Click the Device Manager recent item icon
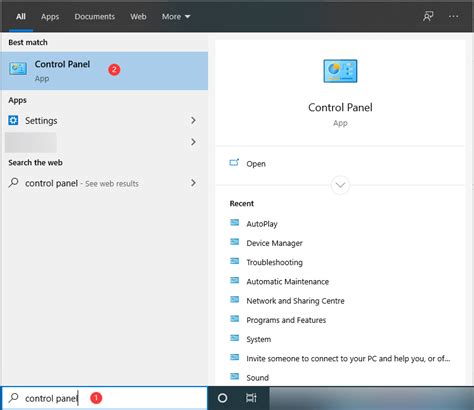This screenshot has width=474, height=410. click(235, 242)
